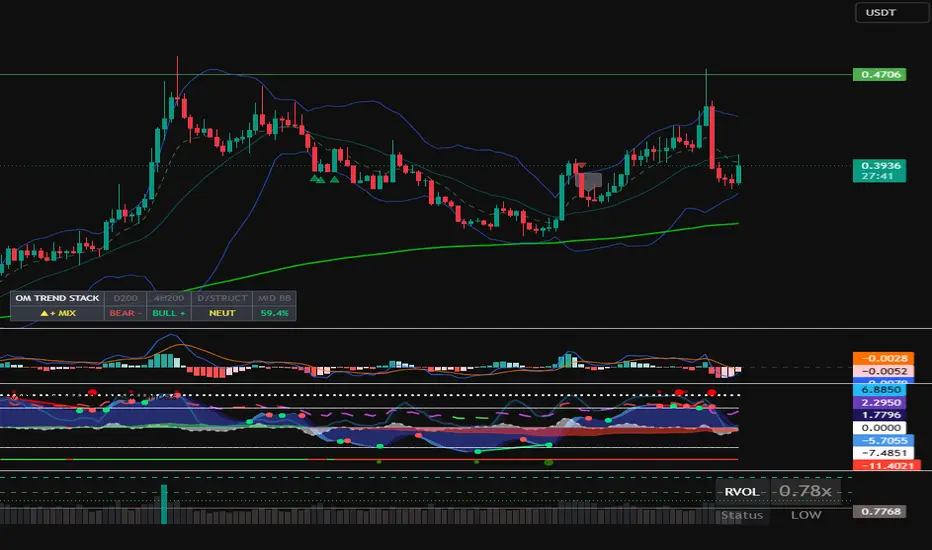This screenshot has width=932, height=550.
Task: Click the gray shaded box on the price chart
Action: [589, 181]
